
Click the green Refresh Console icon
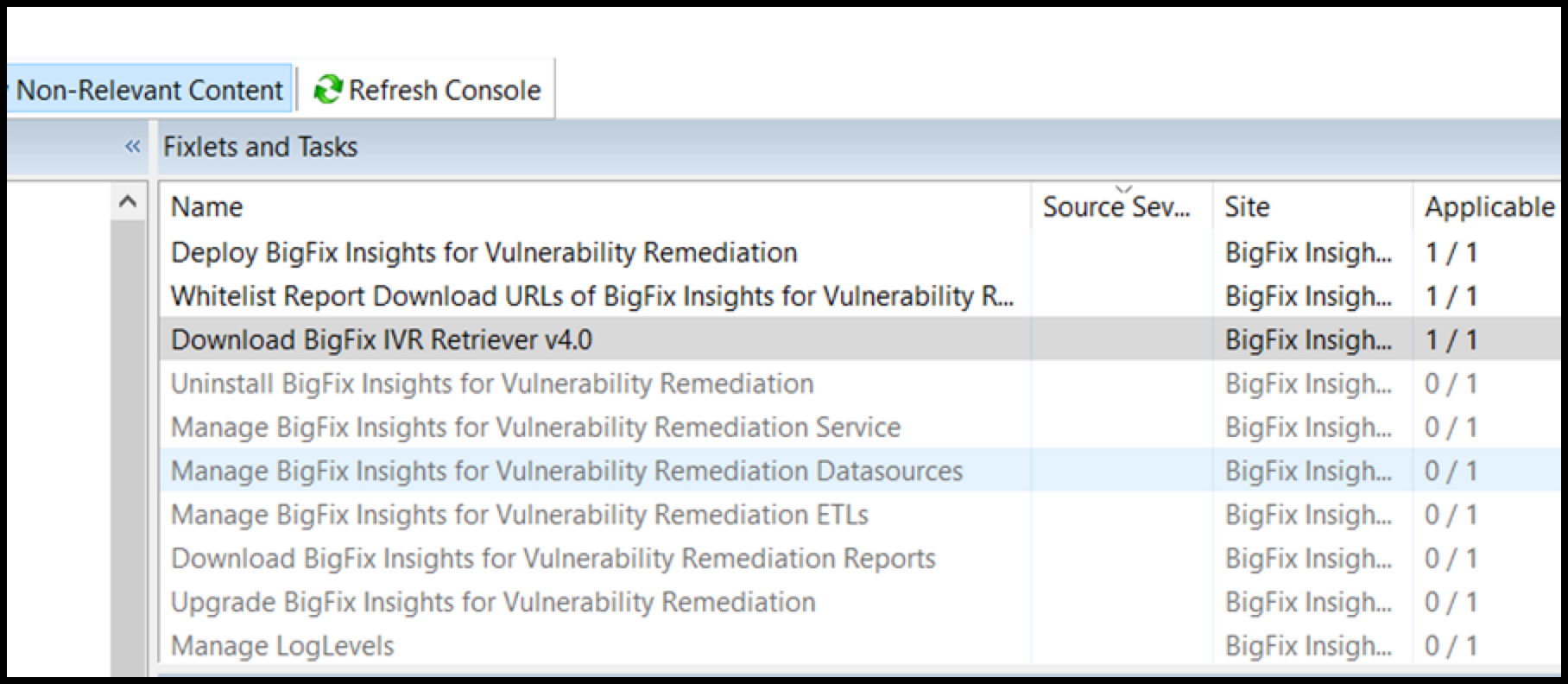click(x=327, y=90)
